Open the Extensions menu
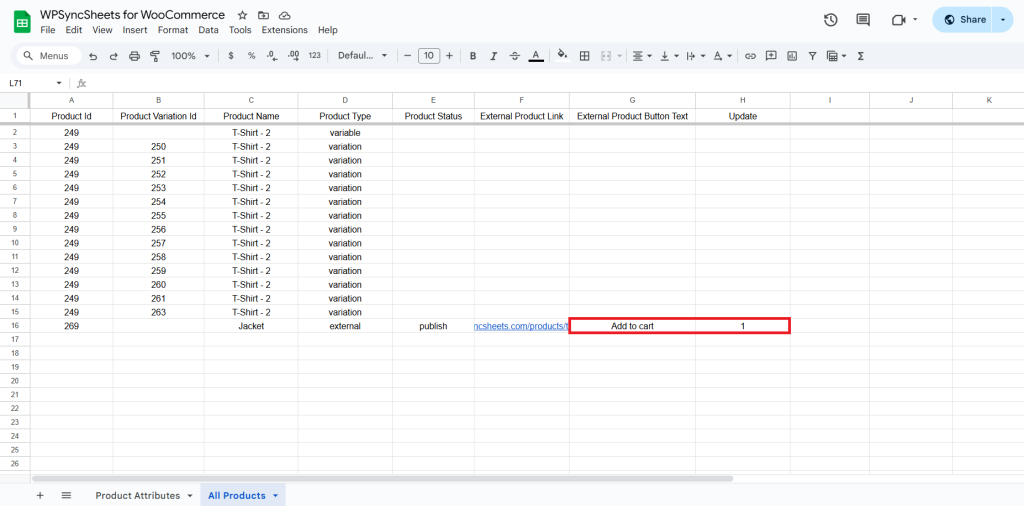The image size is (1024, 506). 285,30
